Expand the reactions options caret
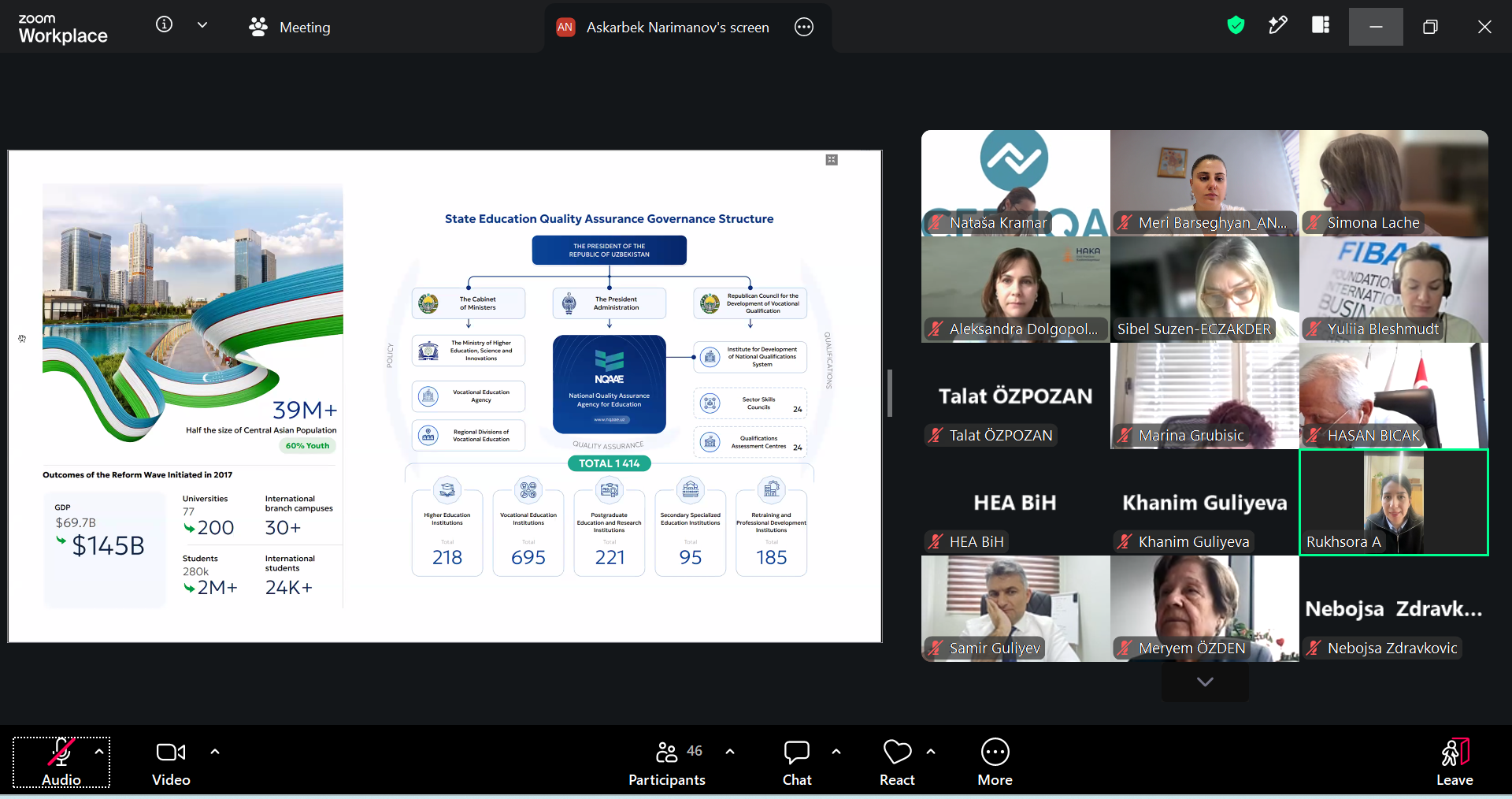The image size is (1512, 799). [931, 751]
